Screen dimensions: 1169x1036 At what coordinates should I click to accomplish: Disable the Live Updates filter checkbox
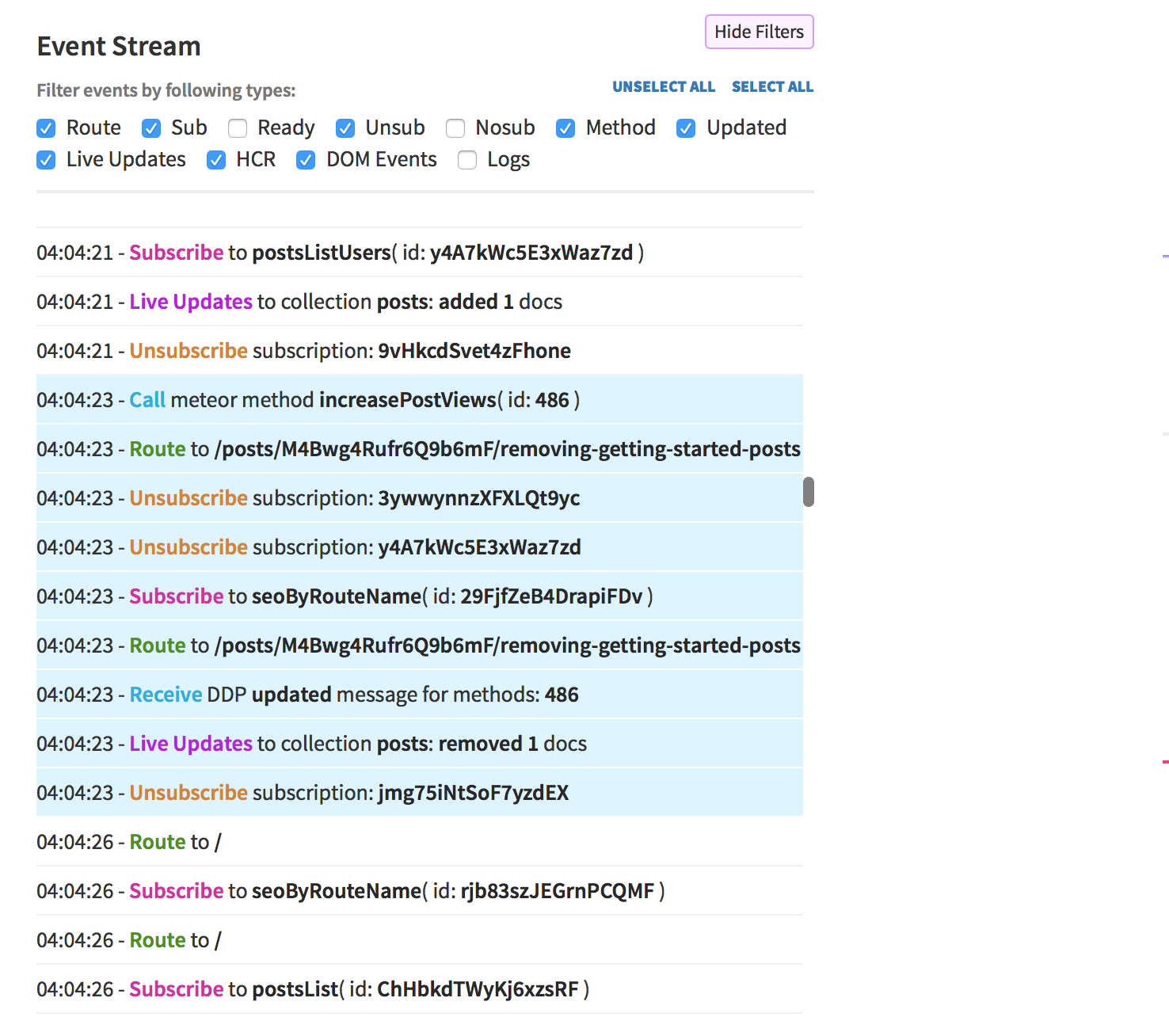47,160
